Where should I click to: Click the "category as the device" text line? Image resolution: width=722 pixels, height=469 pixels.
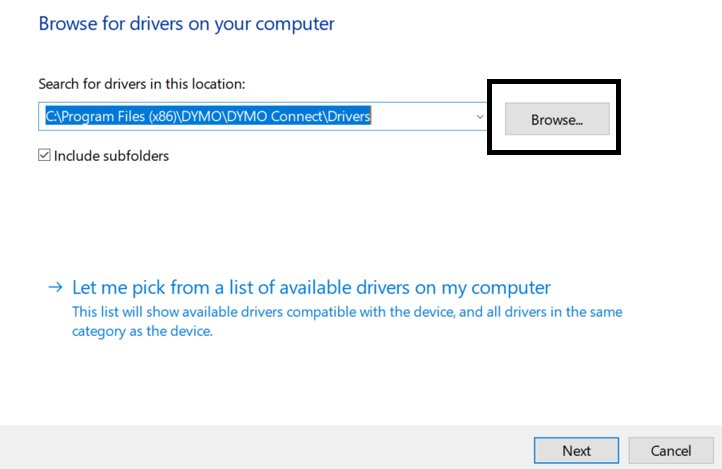pyautogui.click(x=142, y=331)
